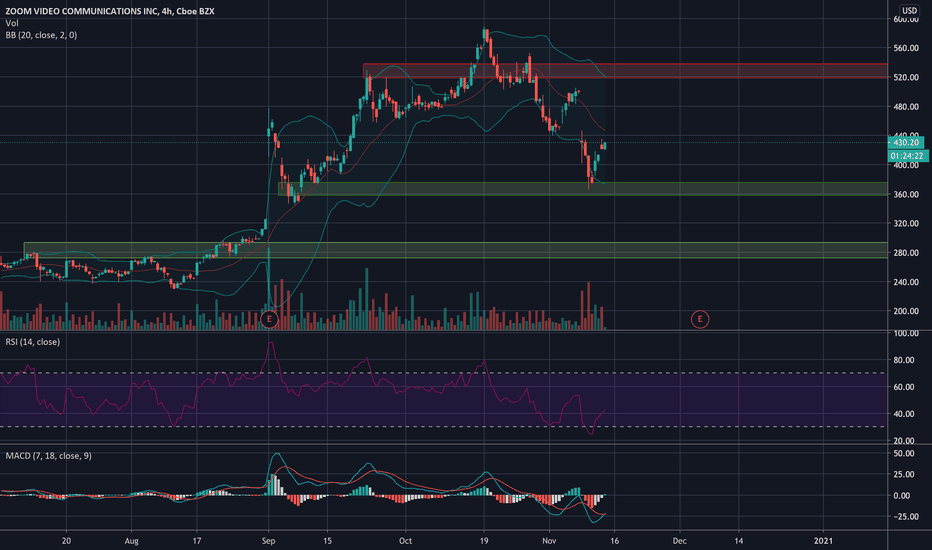Click the upcoming earnings marker near December
This screenshot has height=550, width=932.
700,319
